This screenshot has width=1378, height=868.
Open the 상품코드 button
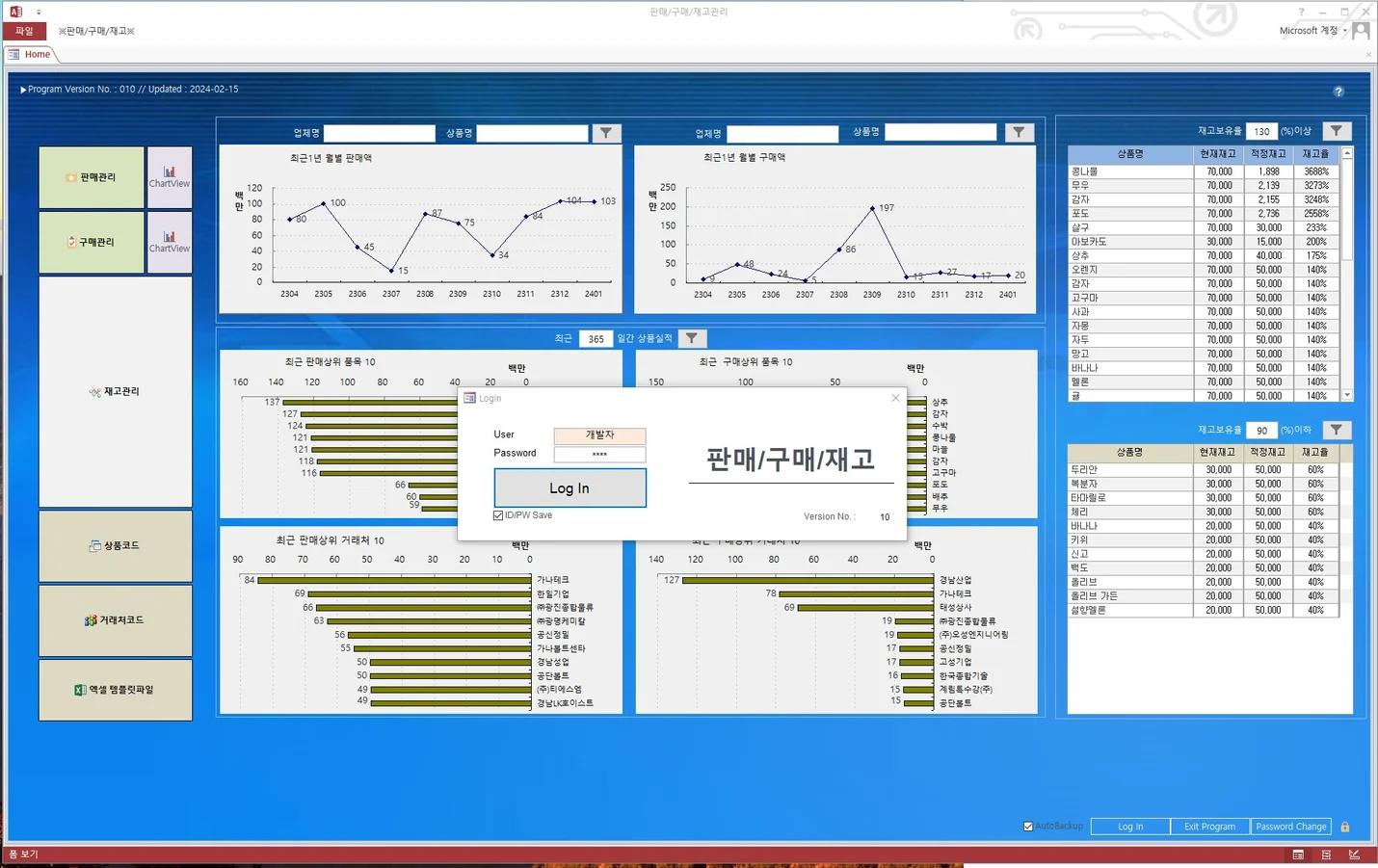click(x=116, y=545)
